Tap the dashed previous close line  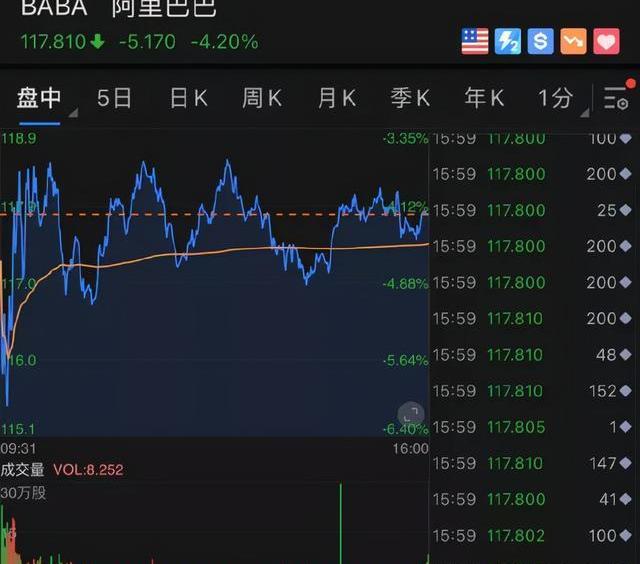[x=214, y=214]
